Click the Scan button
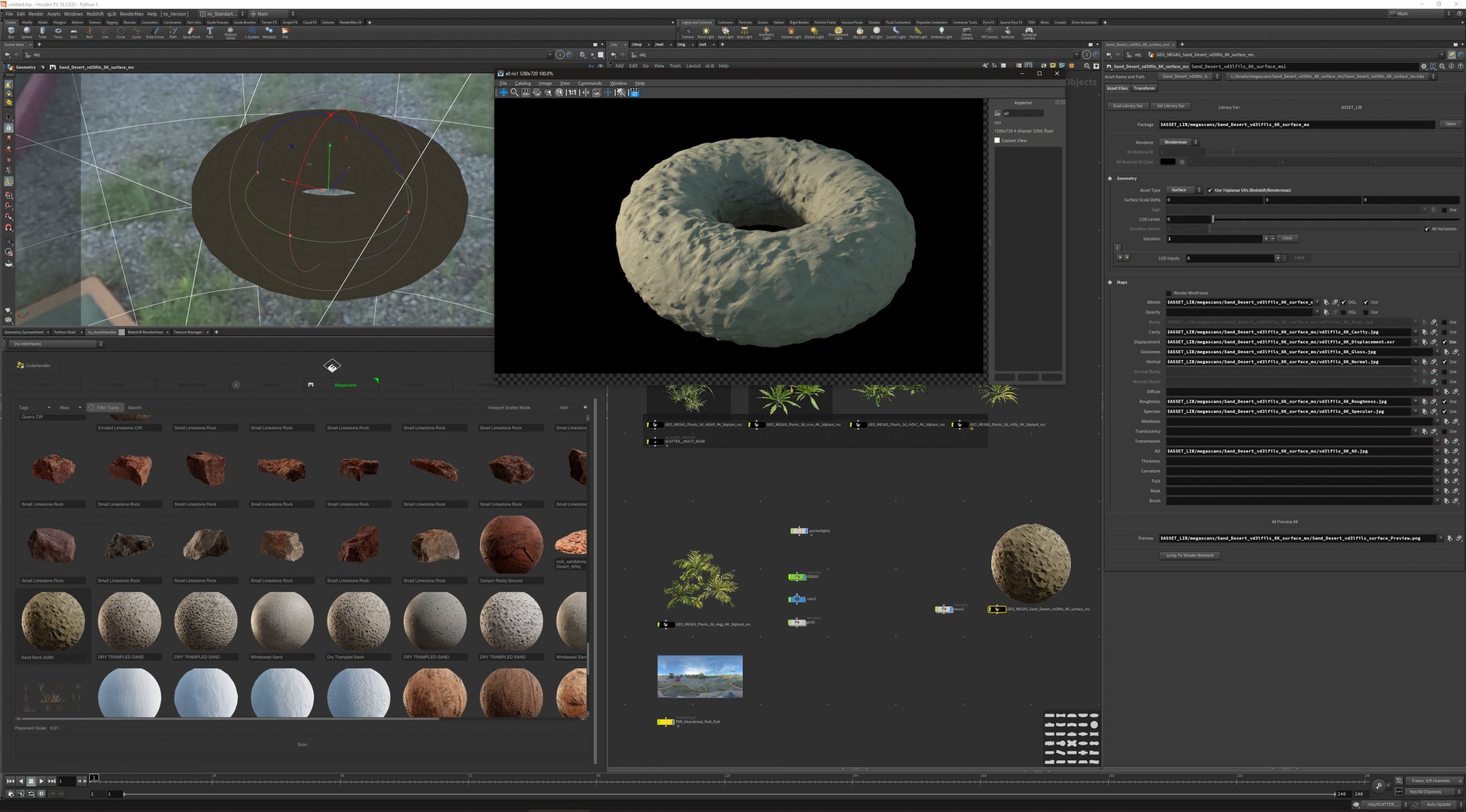This screenshot has height=812, width=1466. click(302, 744)
